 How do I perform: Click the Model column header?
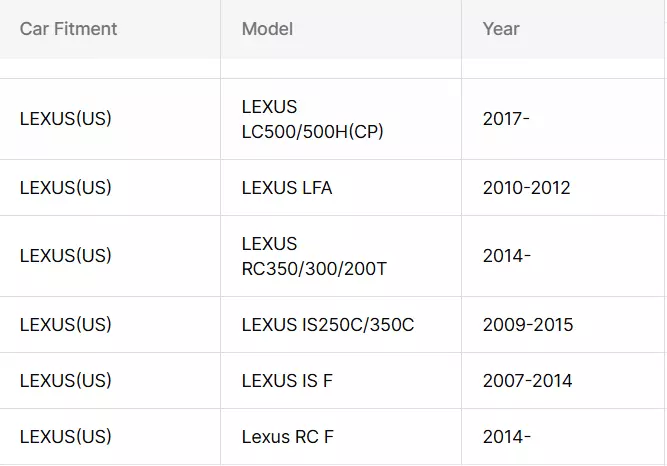(341, 29)
